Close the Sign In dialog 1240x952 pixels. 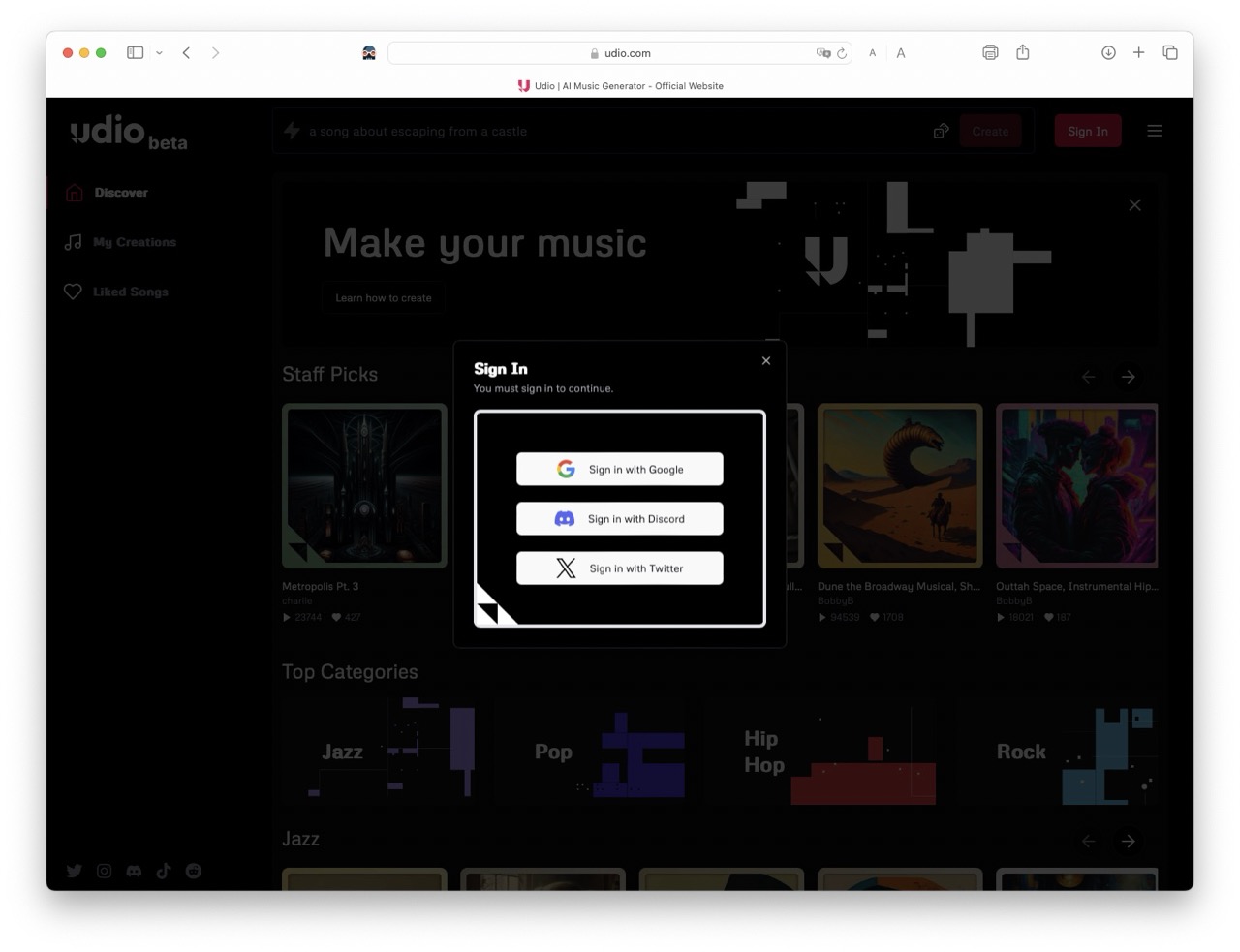766,361
